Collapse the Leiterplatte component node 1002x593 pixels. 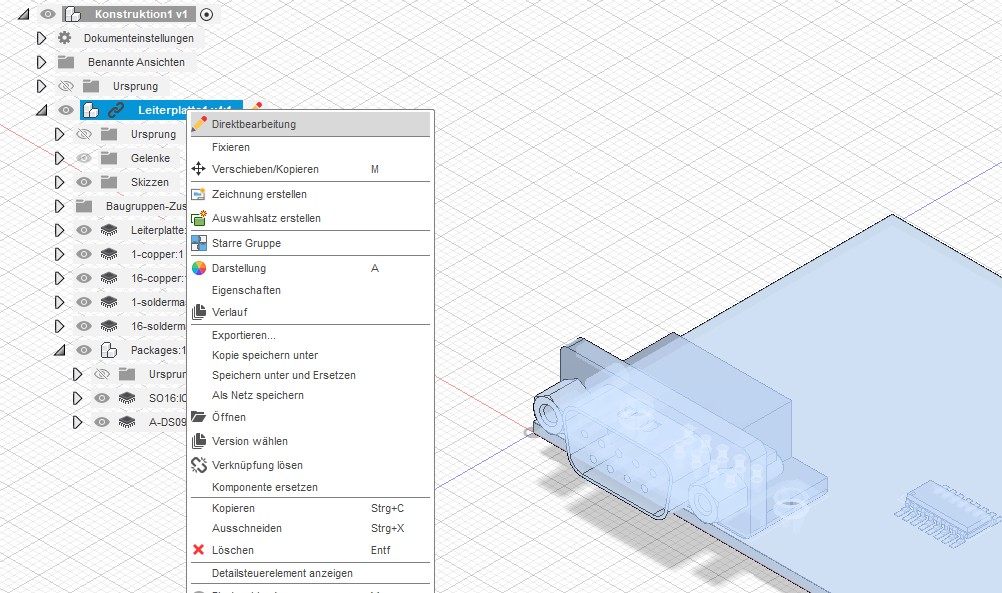pos(42,110)
